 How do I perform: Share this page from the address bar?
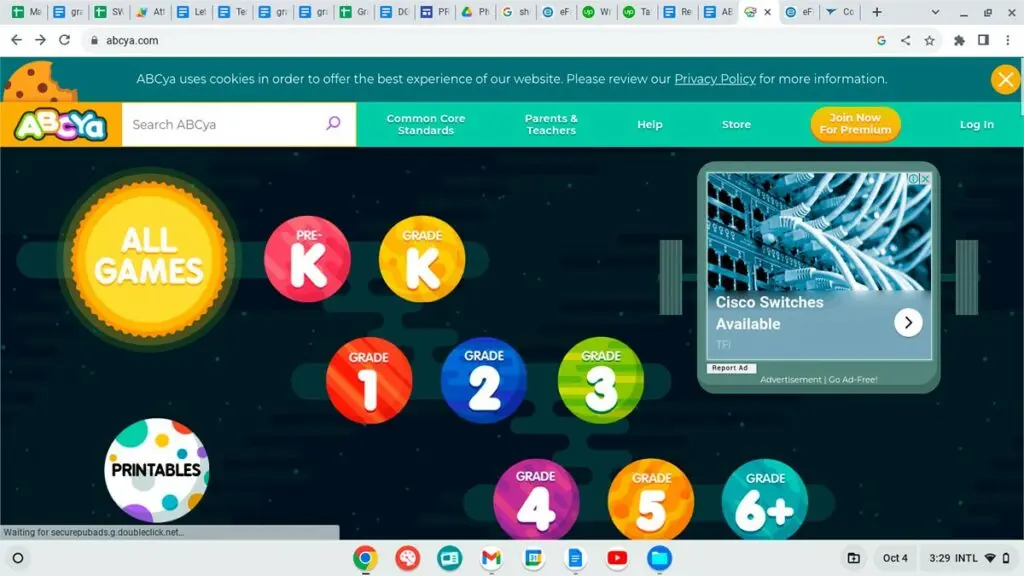pos(905,40)
